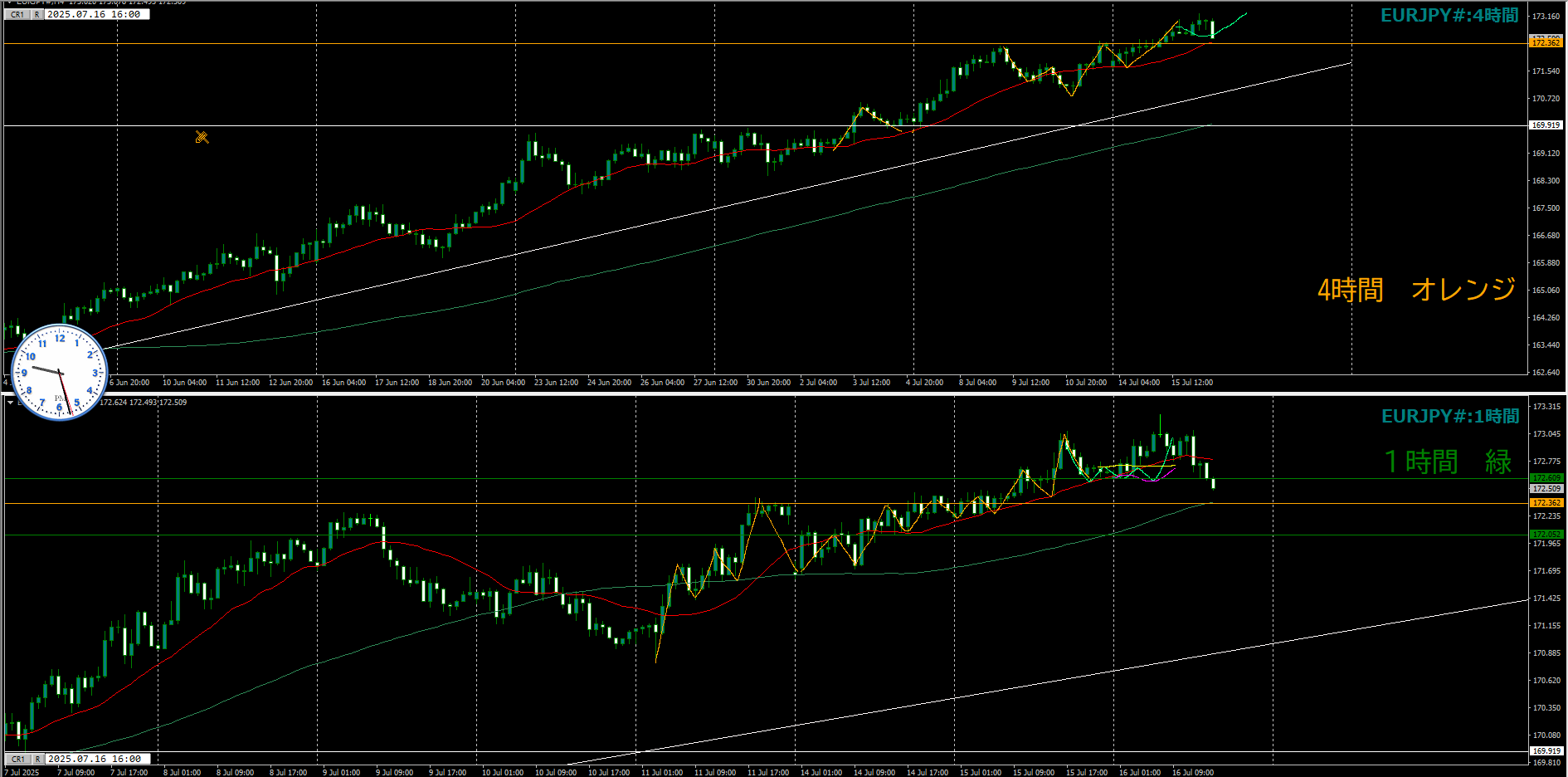Click the '4時間 オレンジ' text label

point(1416,289)
